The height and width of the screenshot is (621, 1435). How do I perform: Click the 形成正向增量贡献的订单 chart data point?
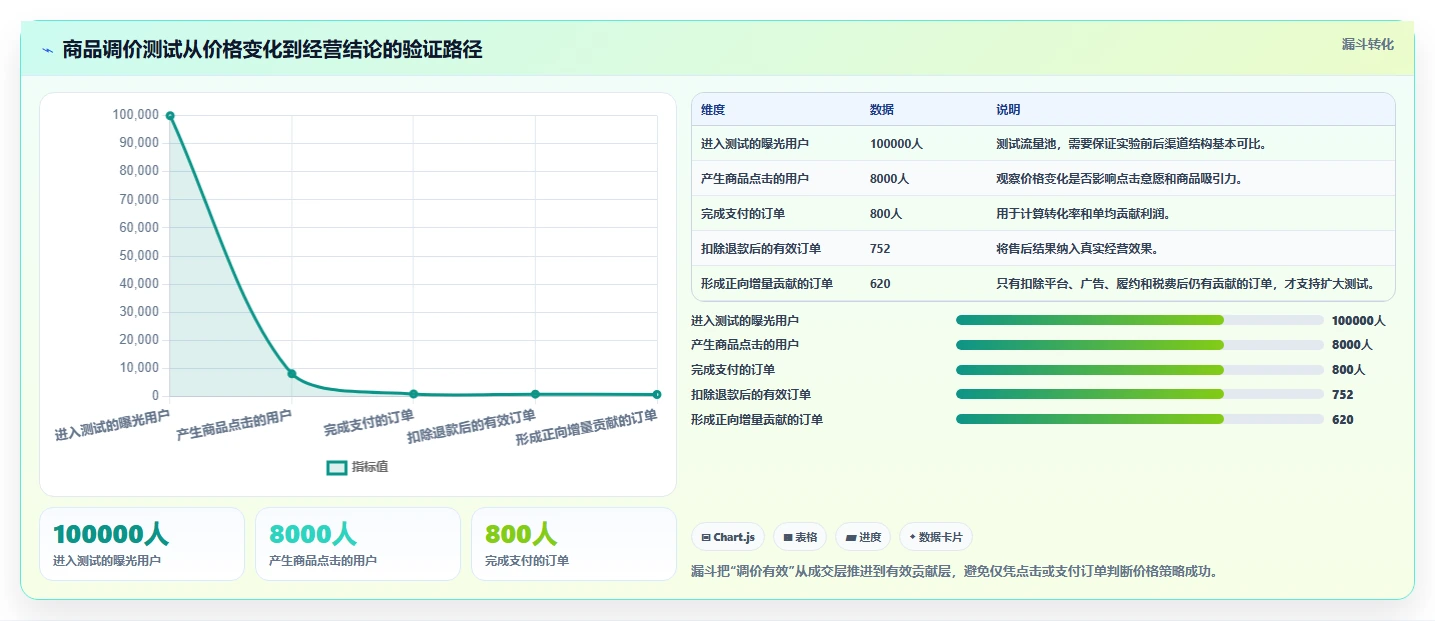pyautogui.click(x=657, y=395)
